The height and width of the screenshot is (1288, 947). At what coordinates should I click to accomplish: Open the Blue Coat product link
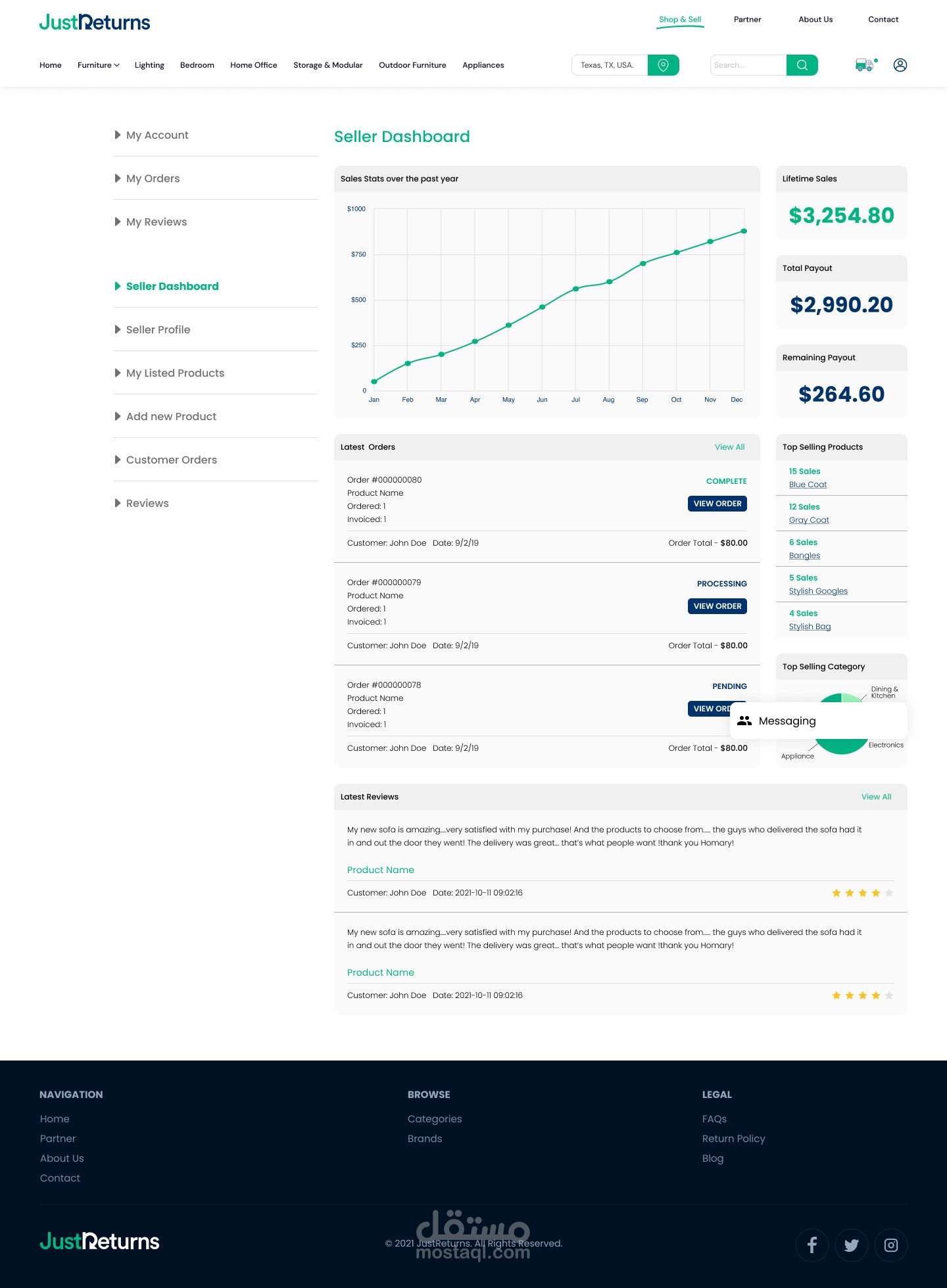click(808, 485)
